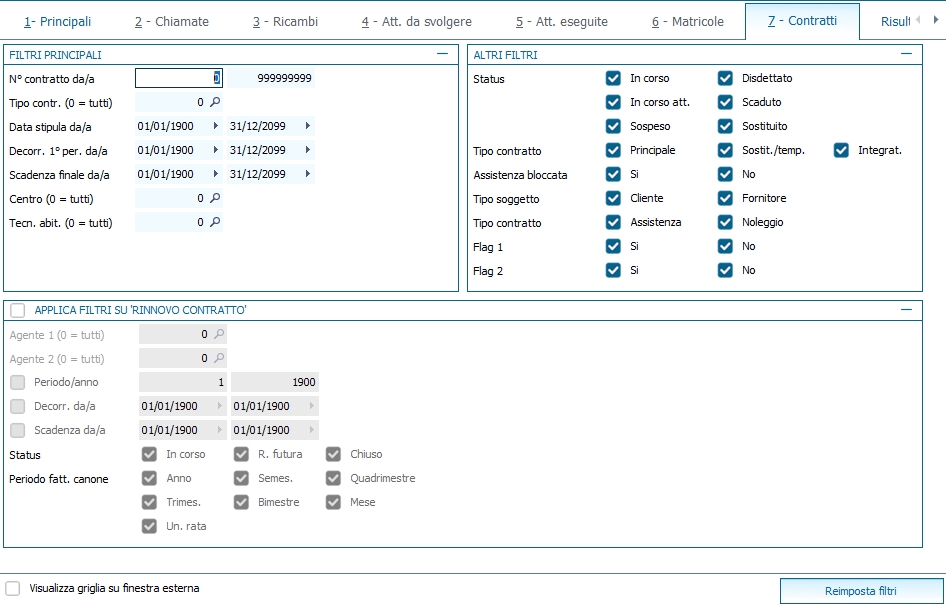Open date picker for Decorr. 1° per. end
The height and width of the screenshot is (604, 946).
click(x=308, y=150)
